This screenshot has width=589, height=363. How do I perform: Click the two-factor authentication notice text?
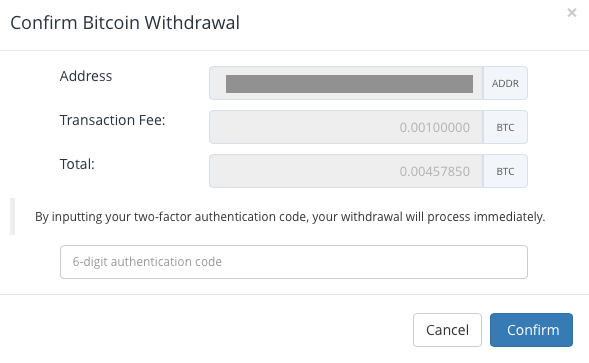(x=290, y=217)
